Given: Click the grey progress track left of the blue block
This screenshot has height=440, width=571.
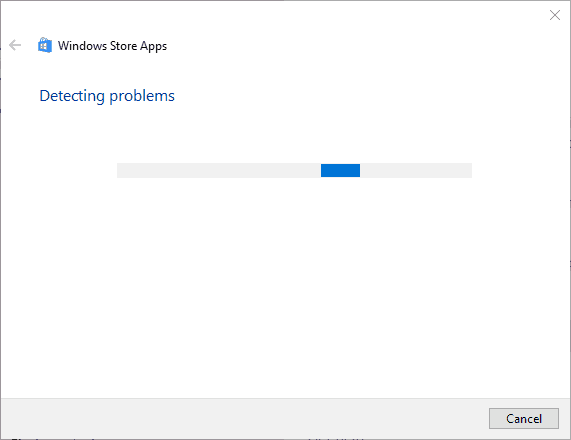Looking at the screenshot, I should click(x=219, y=170).
